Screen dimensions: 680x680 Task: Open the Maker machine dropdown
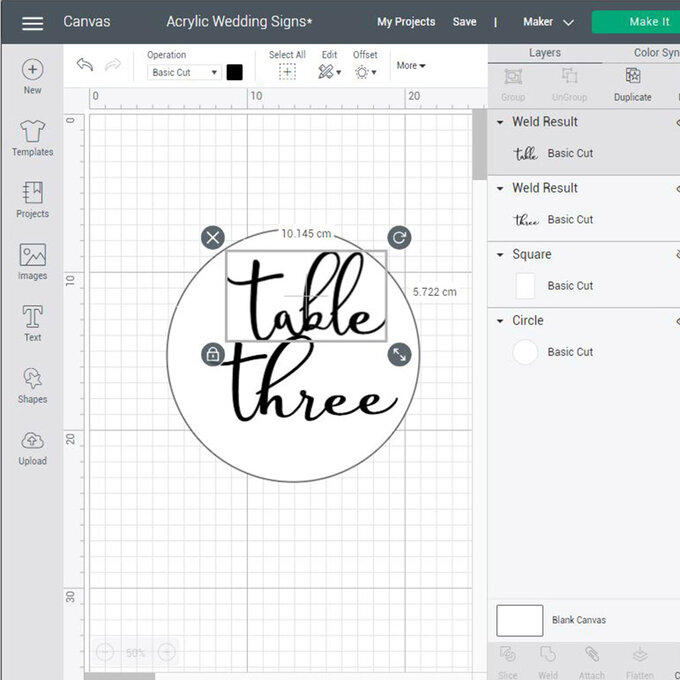click(x=548, y=22)
